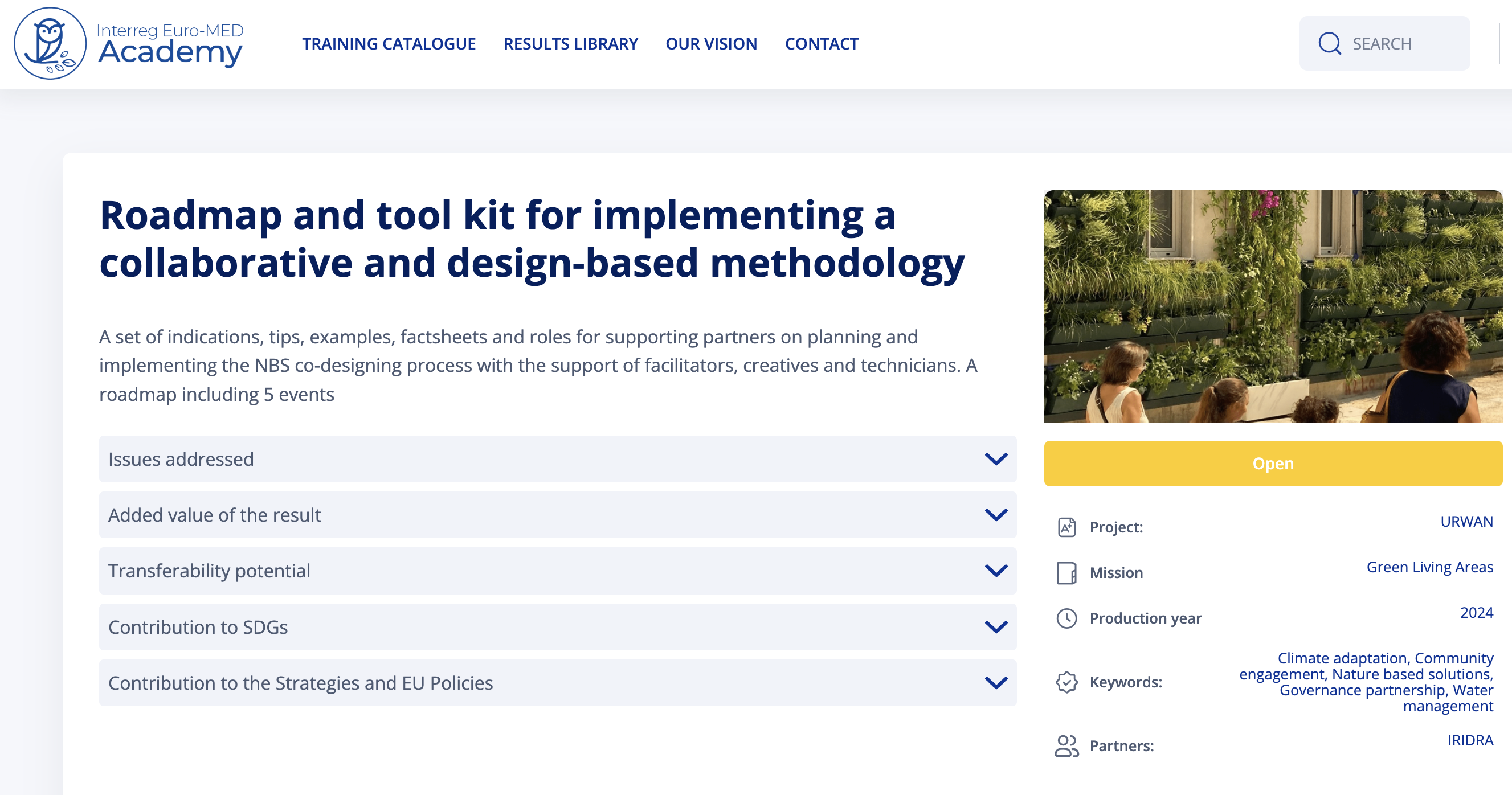The width and height of the screenshot is (1512, 795).
Task: Expand the Issues addressed section
Action: point(557,459)
